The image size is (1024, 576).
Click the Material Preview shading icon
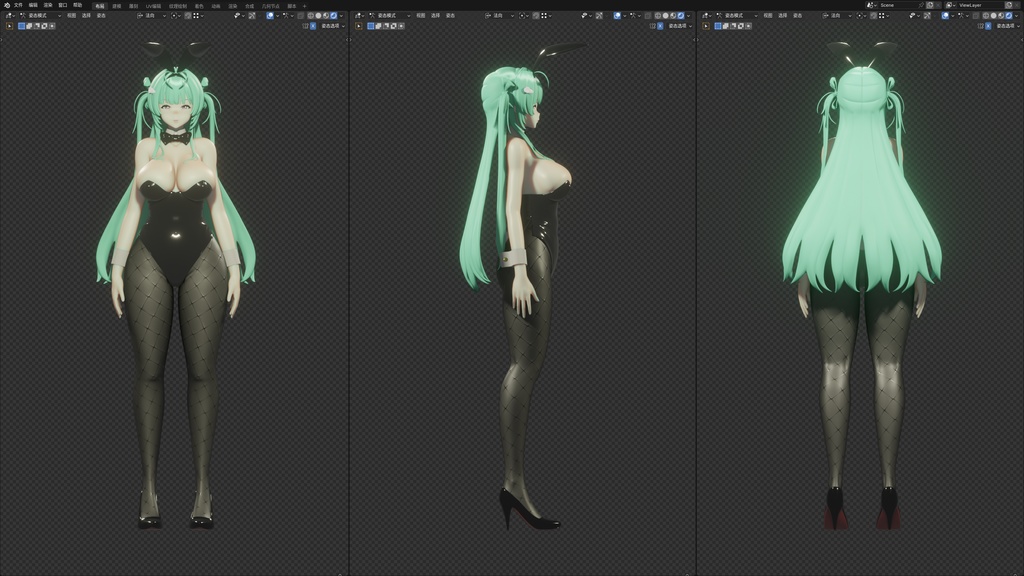coord(326,16)
